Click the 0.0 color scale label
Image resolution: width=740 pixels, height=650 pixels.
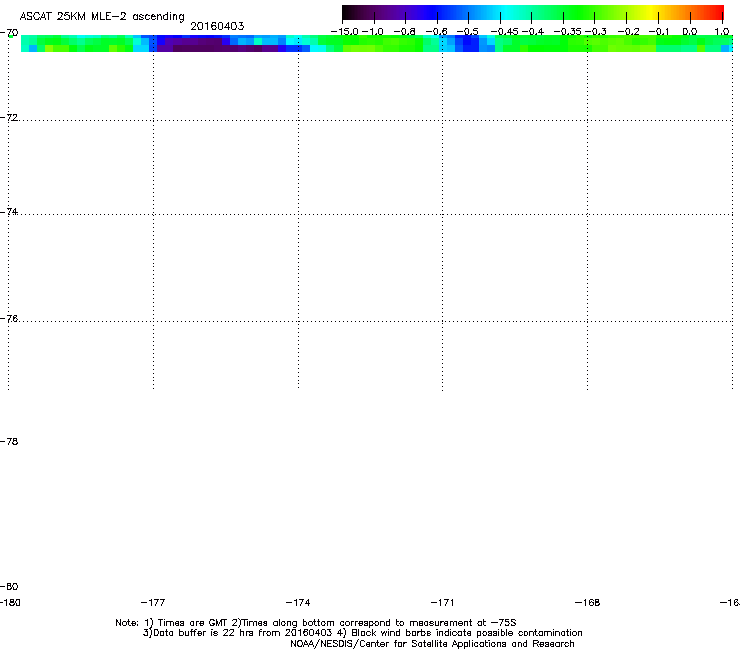click(x=690, y=32)
